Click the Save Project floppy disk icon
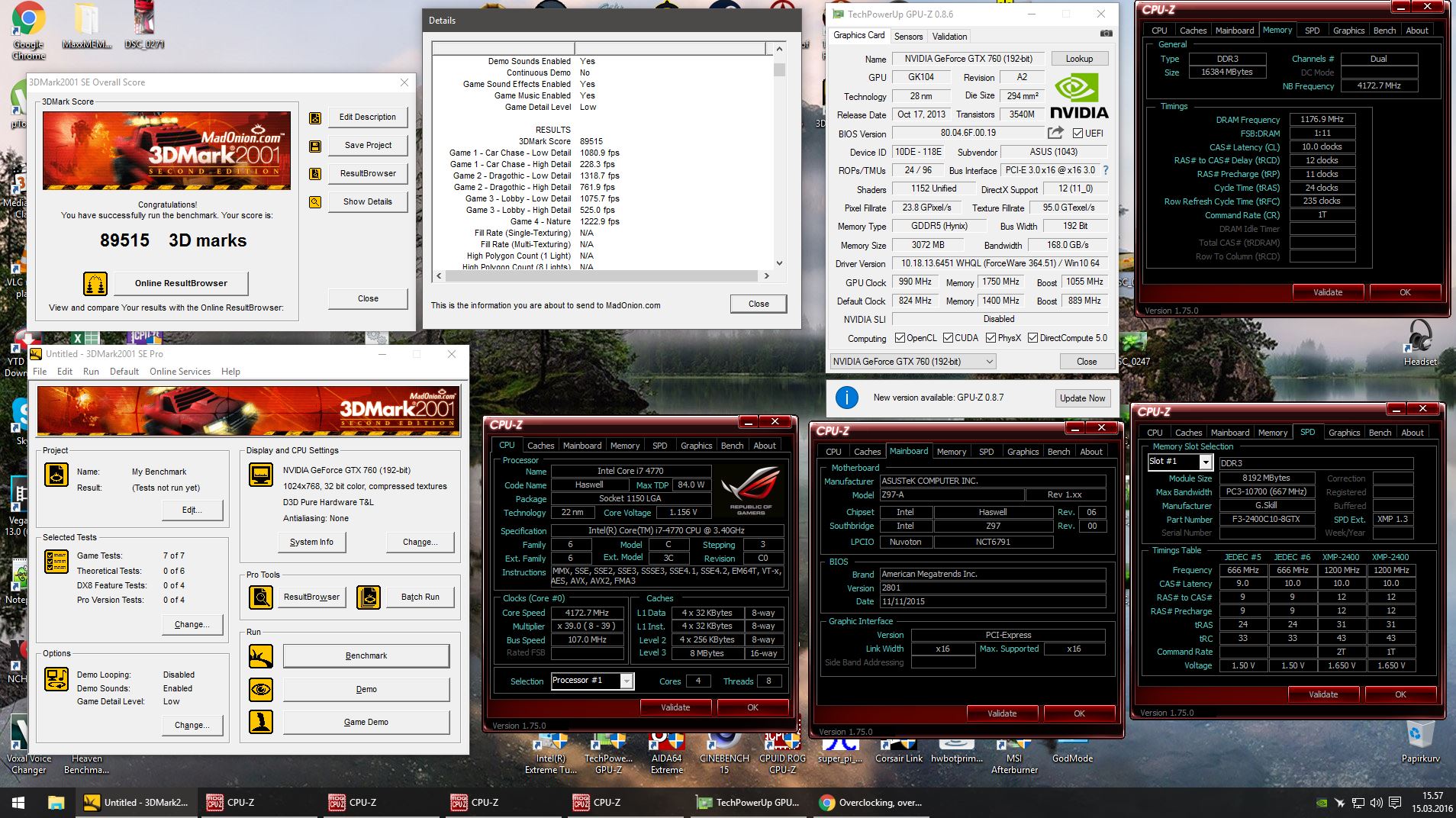The height and width of the screenshot is (818, 1456). 315,146
